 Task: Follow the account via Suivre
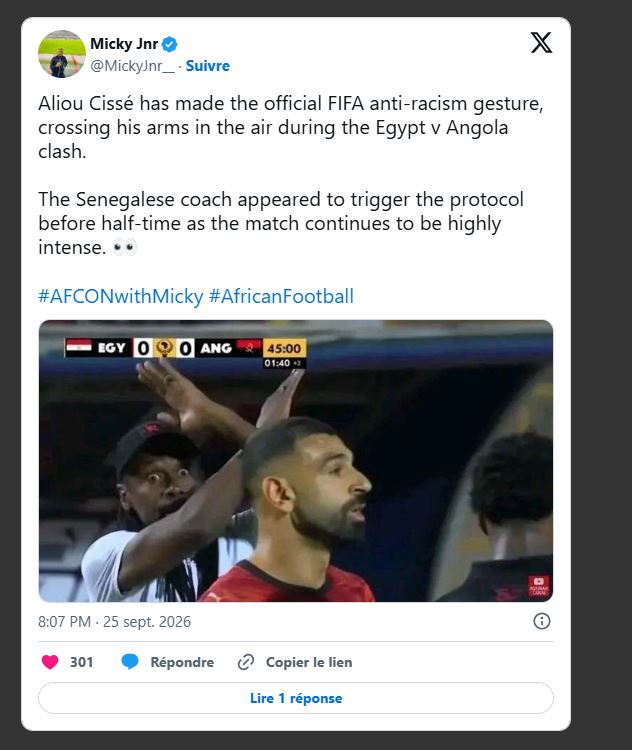pos(208,66)
